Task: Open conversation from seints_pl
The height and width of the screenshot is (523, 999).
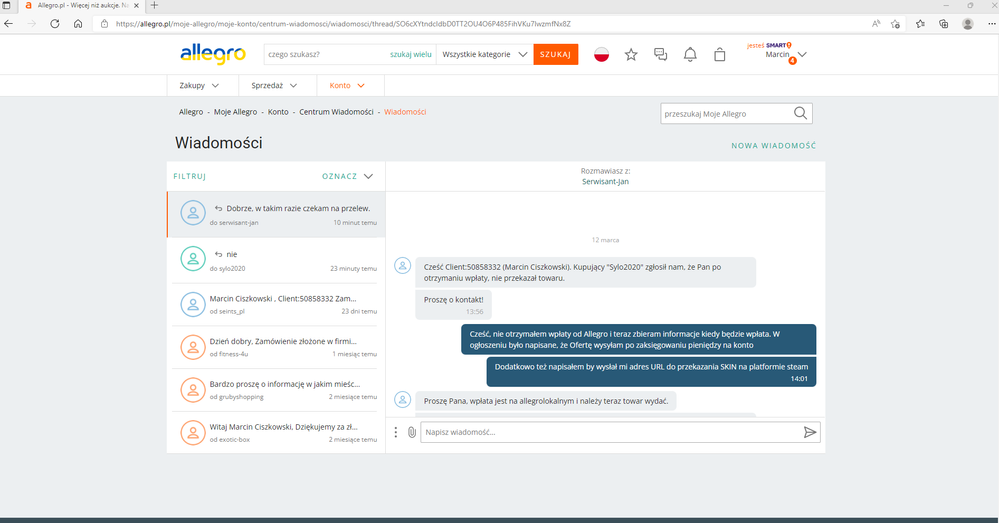Action: [x=276, y=304]
